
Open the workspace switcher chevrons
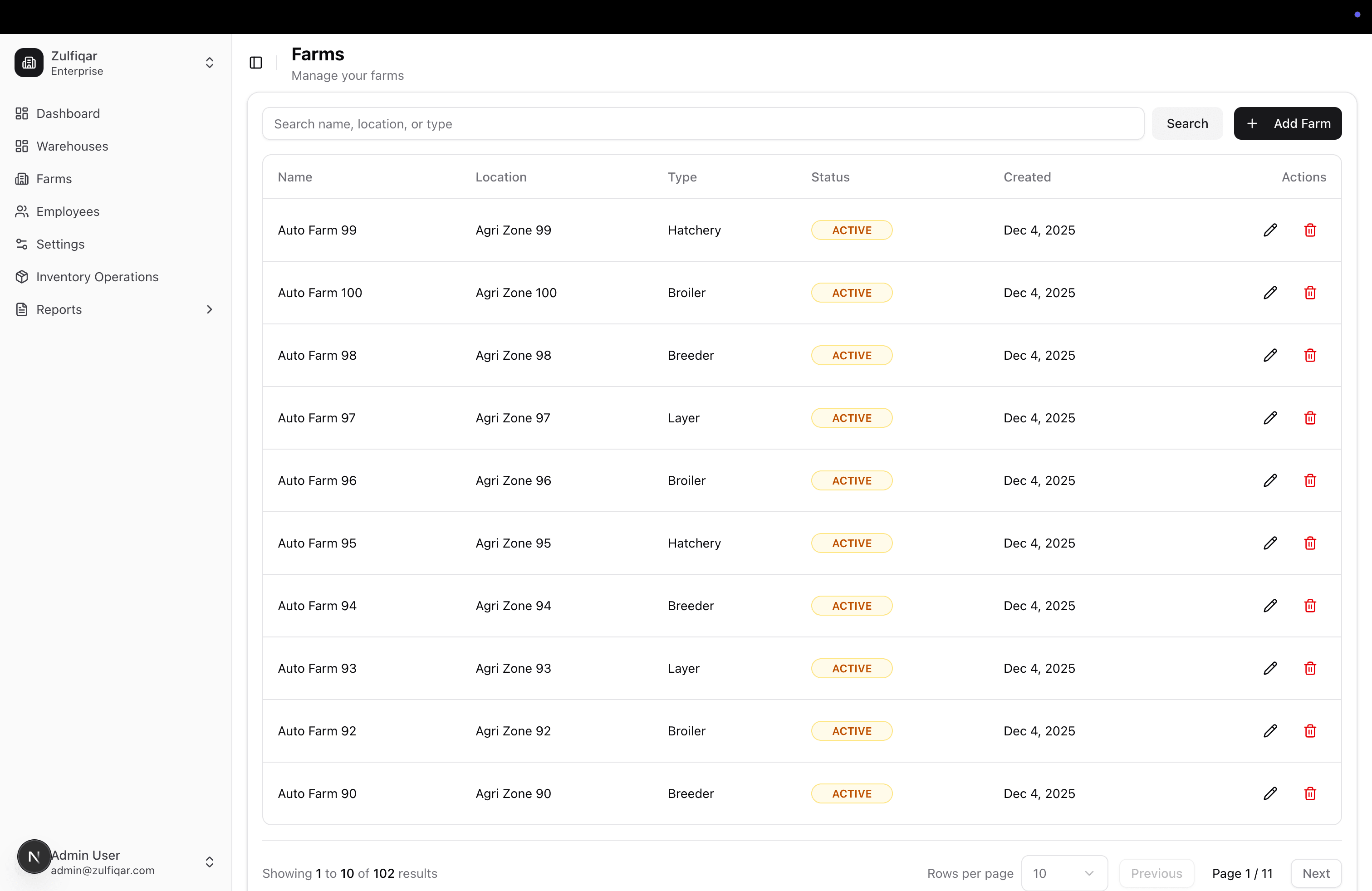click(x=210, y=62)
